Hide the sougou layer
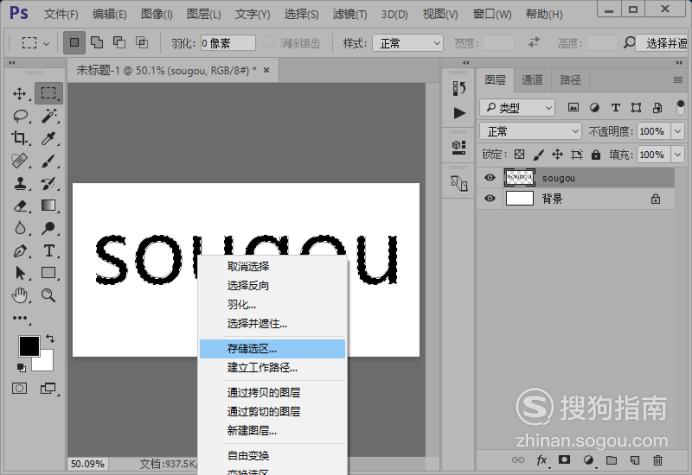Image resolution: width=692 pixels, height=475 pixels. click(x=489, y=177)
